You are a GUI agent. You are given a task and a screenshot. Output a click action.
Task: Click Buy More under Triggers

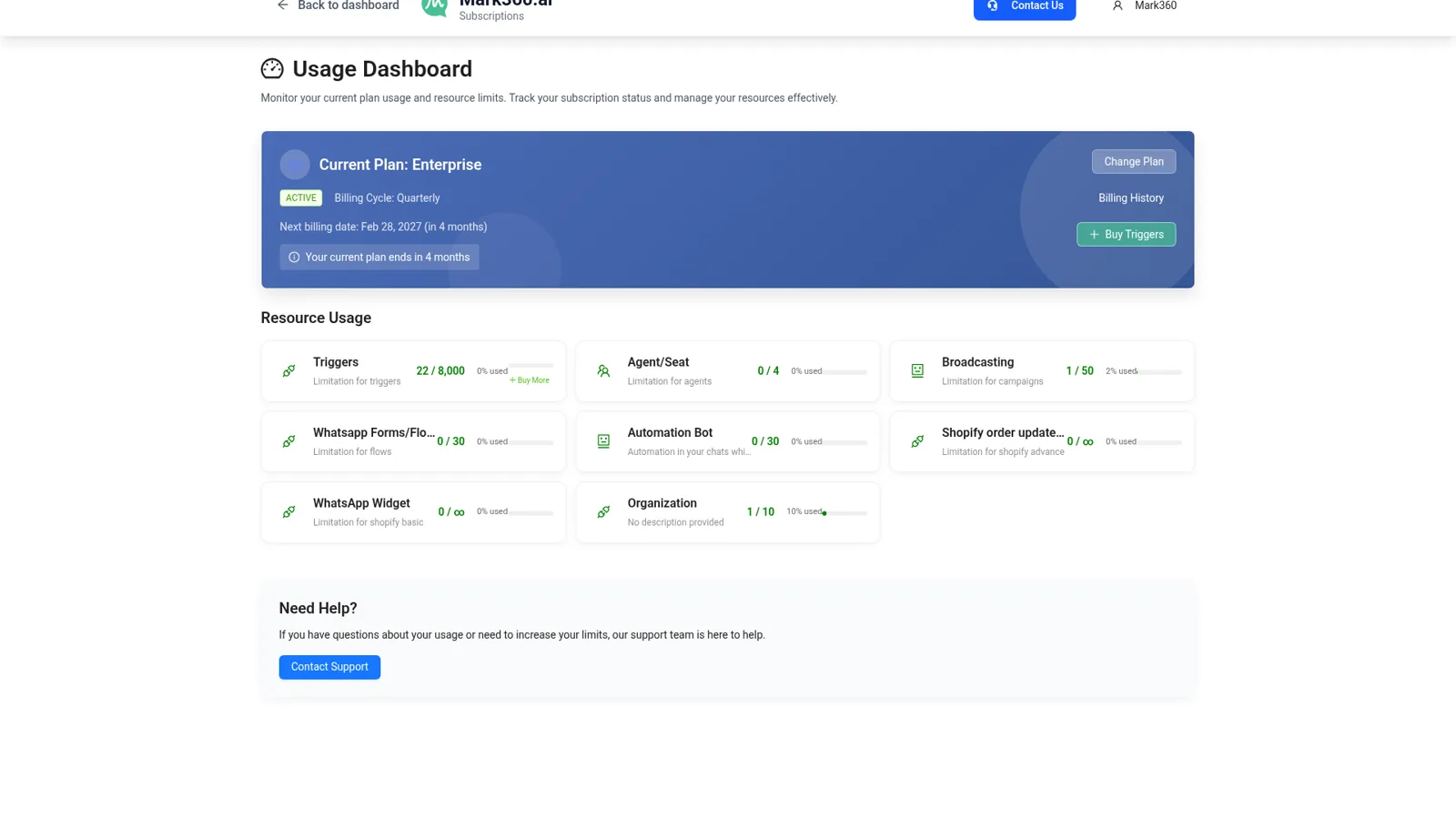coord(530,380)
